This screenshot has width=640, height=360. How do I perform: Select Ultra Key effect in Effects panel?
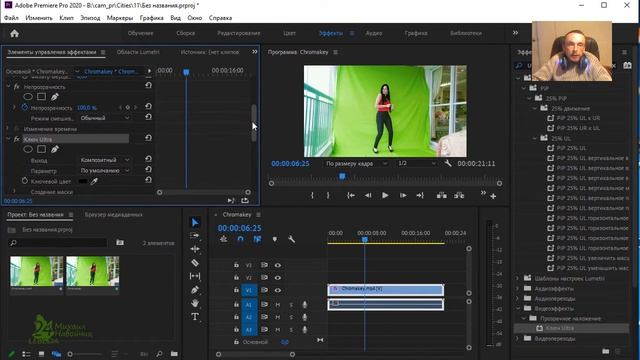pyautogui.click(x=560, y=328)
